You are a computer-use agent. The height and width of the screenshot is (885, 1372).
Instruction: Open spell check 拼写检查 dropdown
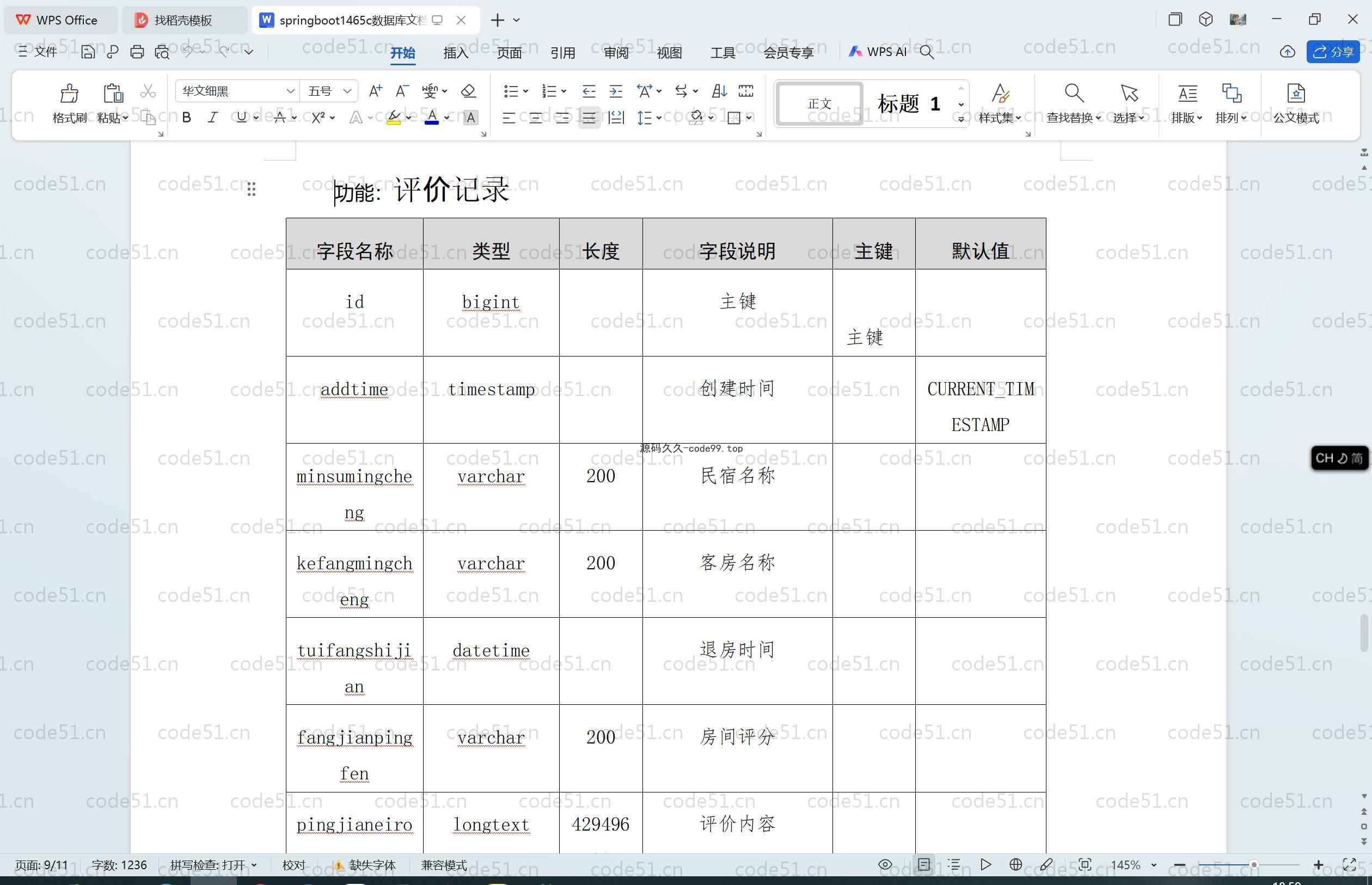point(254,865)
